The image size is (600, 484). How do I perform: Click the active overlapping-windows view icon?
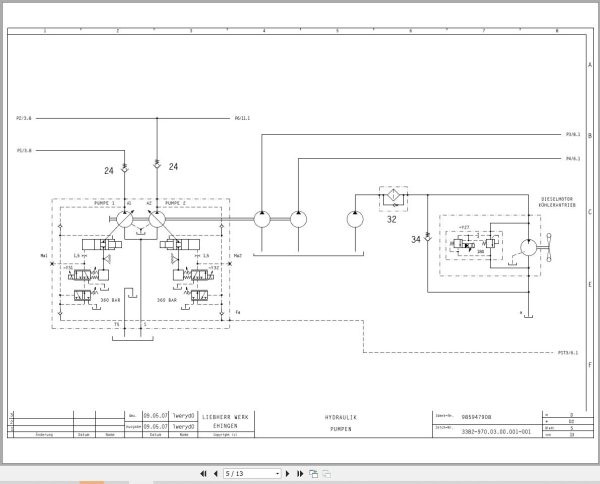click(313, 474)
